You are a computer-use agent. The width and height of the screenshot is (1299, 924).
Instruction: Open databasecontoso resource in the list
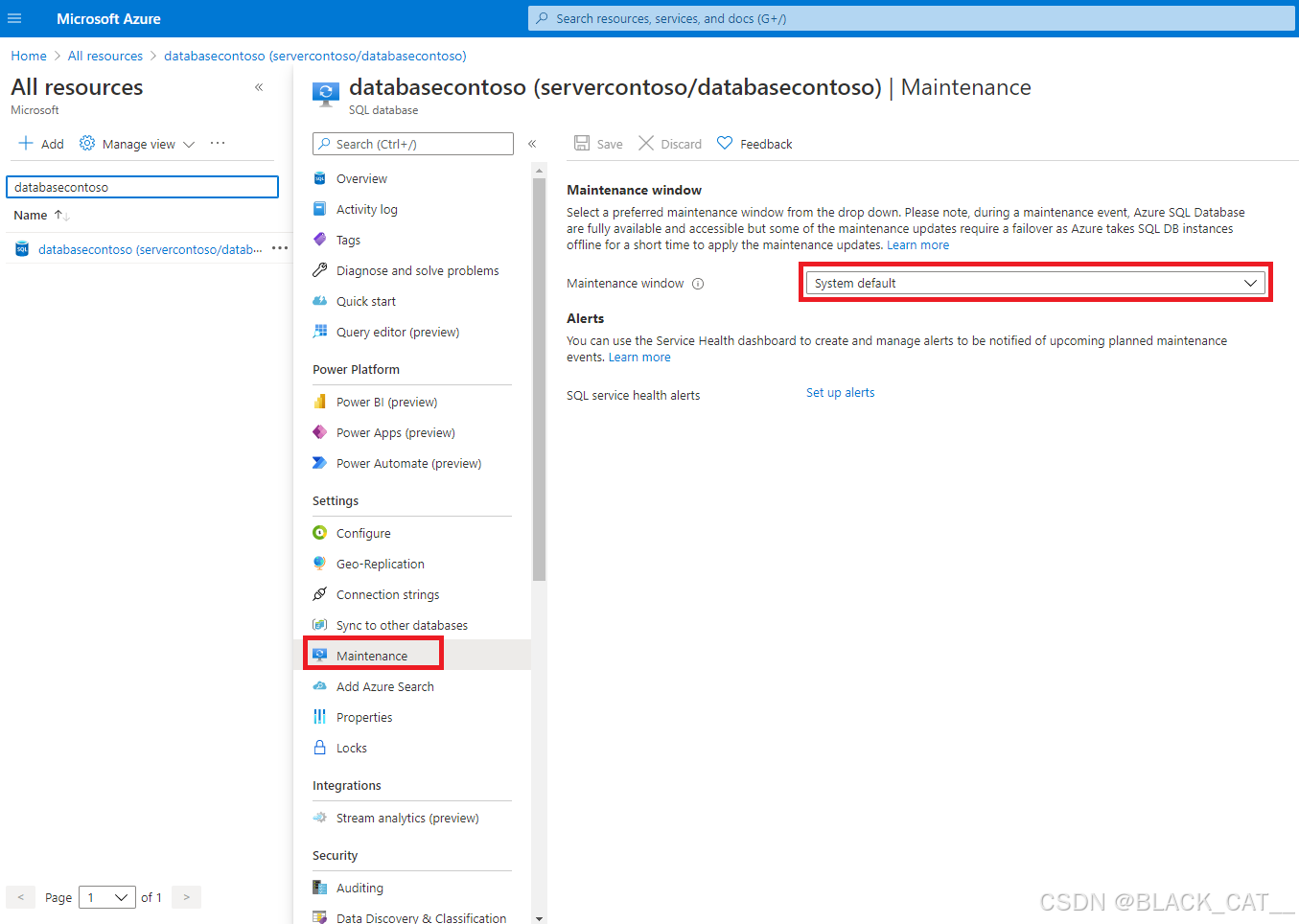[x=150, y=249]
